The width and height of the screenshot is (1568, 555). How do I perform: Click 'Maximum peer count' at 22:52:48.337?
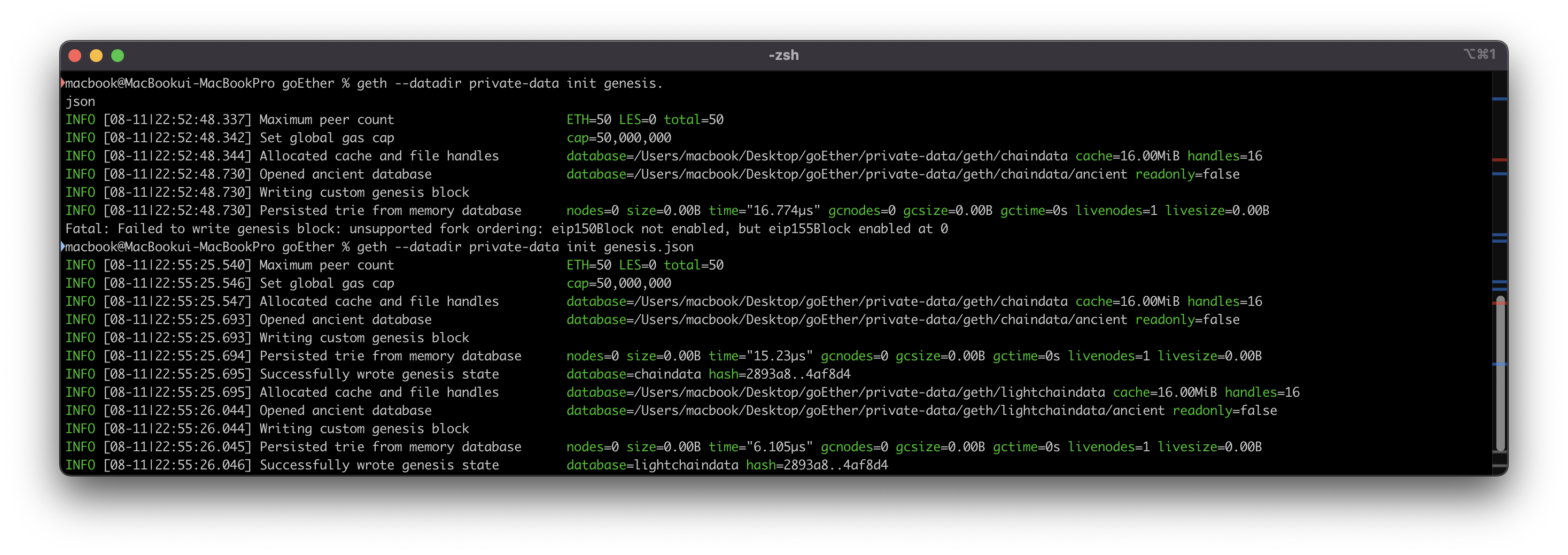[x=326, y=119]
